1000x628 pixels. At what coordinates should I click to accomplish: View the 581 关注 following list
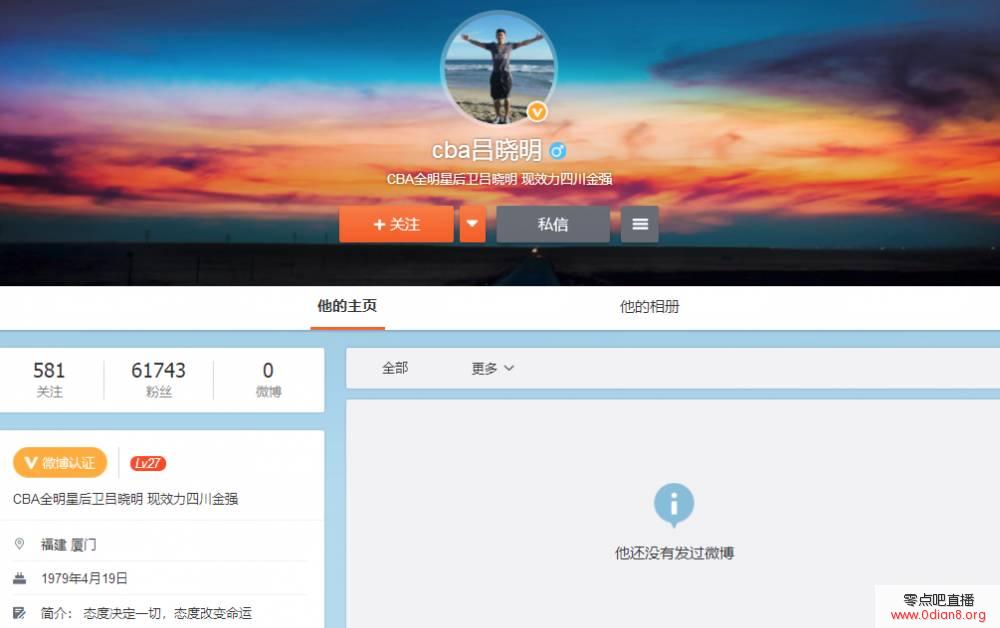[x=49, y=379]
